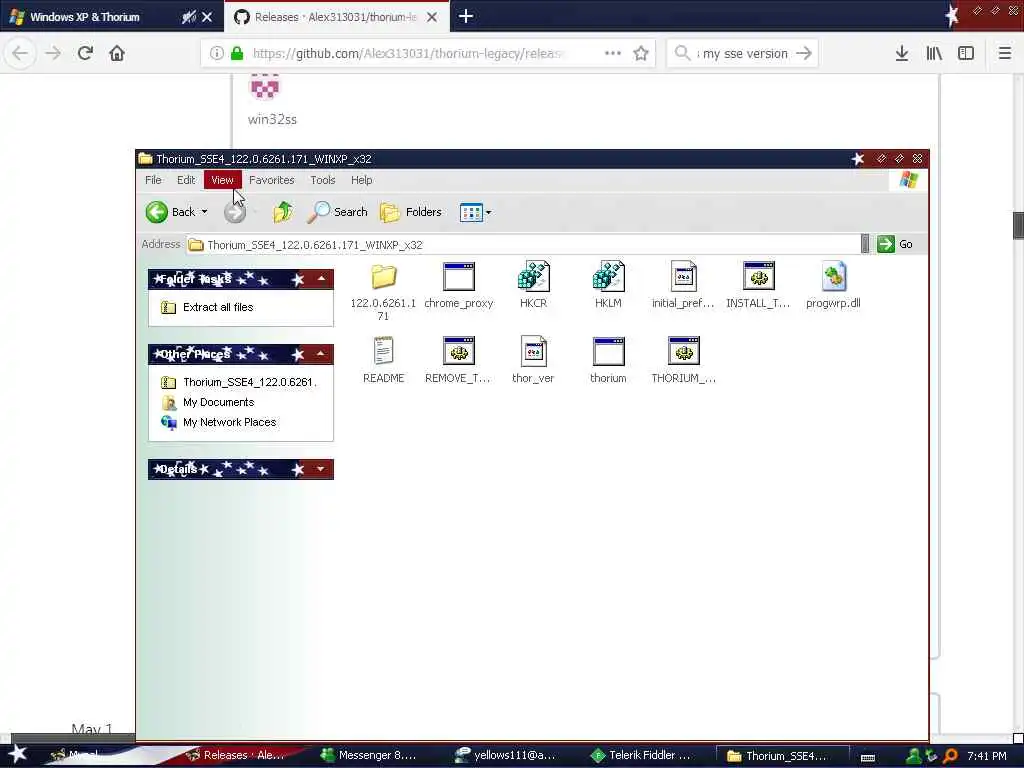
Task: Toggle the browser sidebar icon
Action: tap(966, 54)
